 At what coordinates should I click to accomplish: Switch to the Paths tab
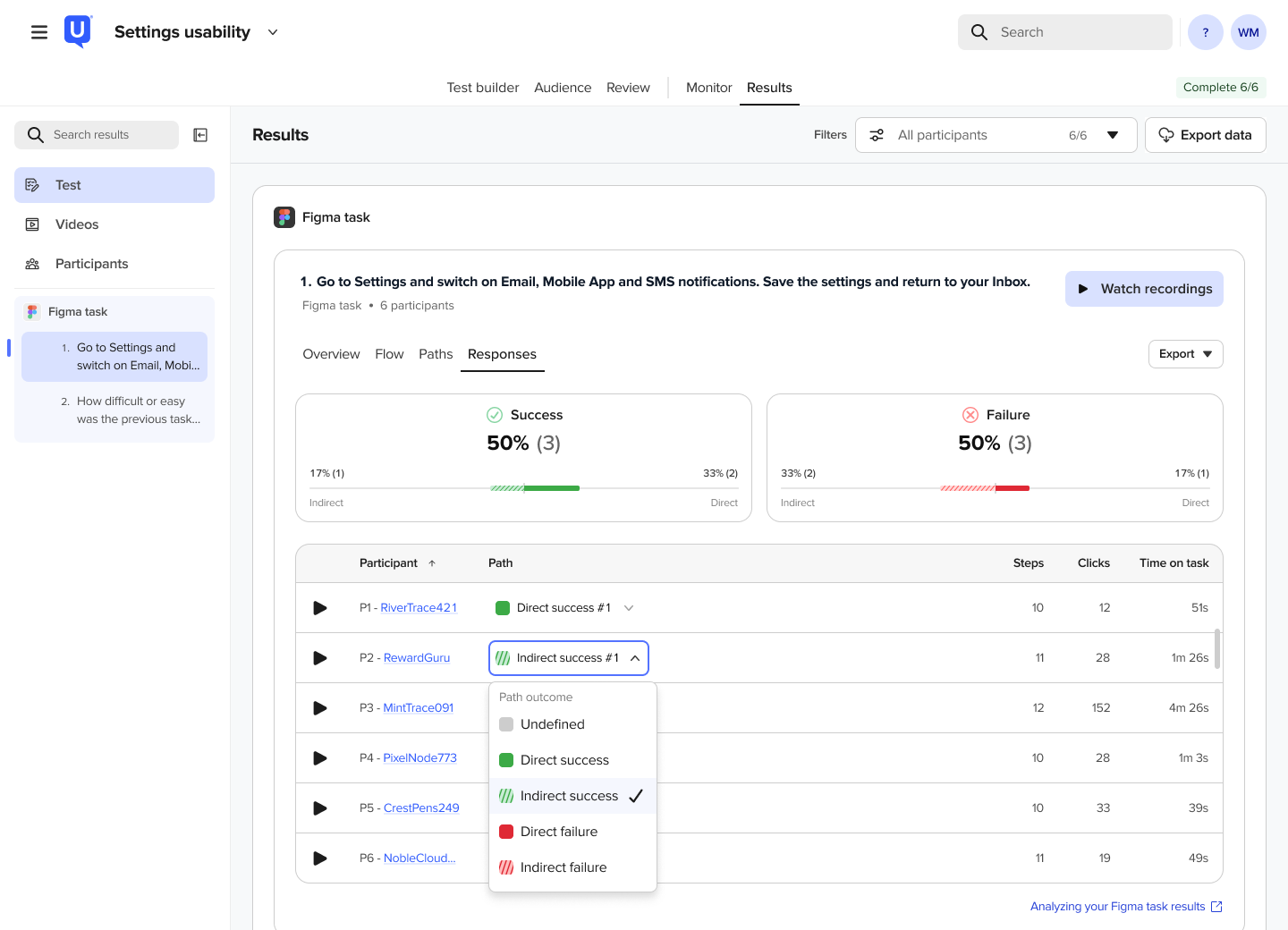pos(436,354)
